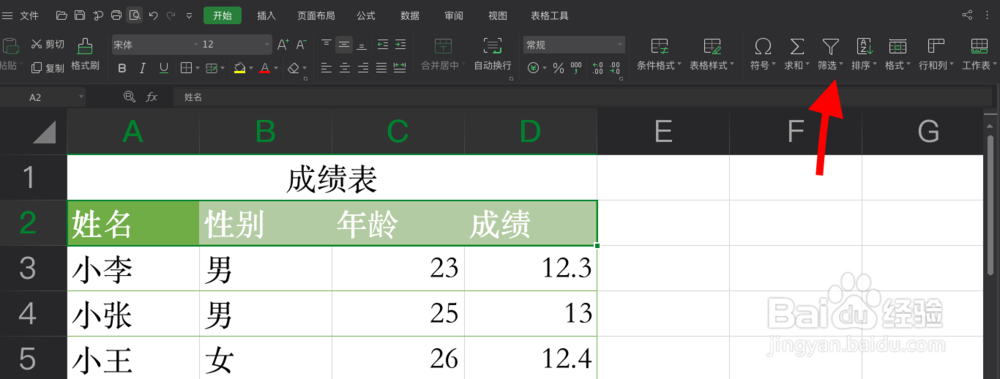Open the 表格工具 tab
Viewport: 1000px width, 379px height.
click(549, 15)
